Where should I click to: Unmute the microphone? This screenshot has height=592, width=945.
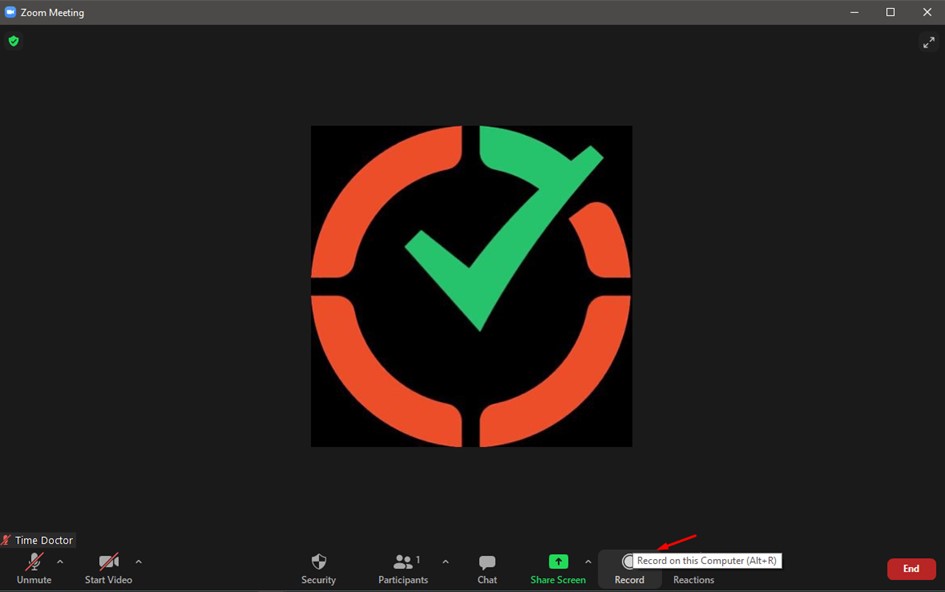point(34,567)
